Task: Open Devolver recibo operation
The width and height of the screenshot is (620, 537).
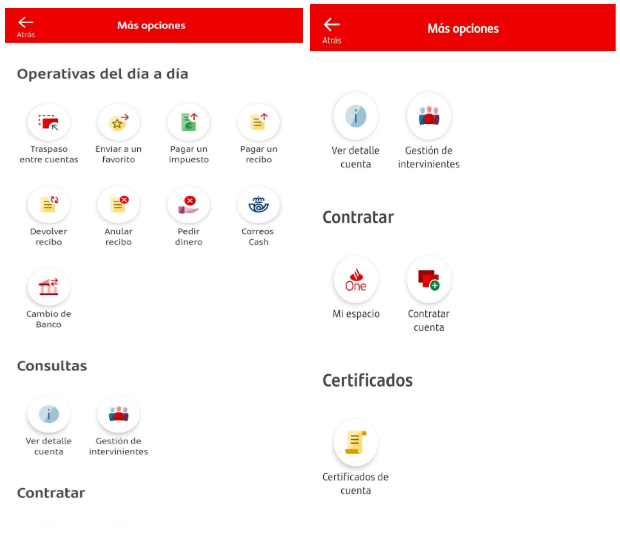Action: click(x=48, y=206)
